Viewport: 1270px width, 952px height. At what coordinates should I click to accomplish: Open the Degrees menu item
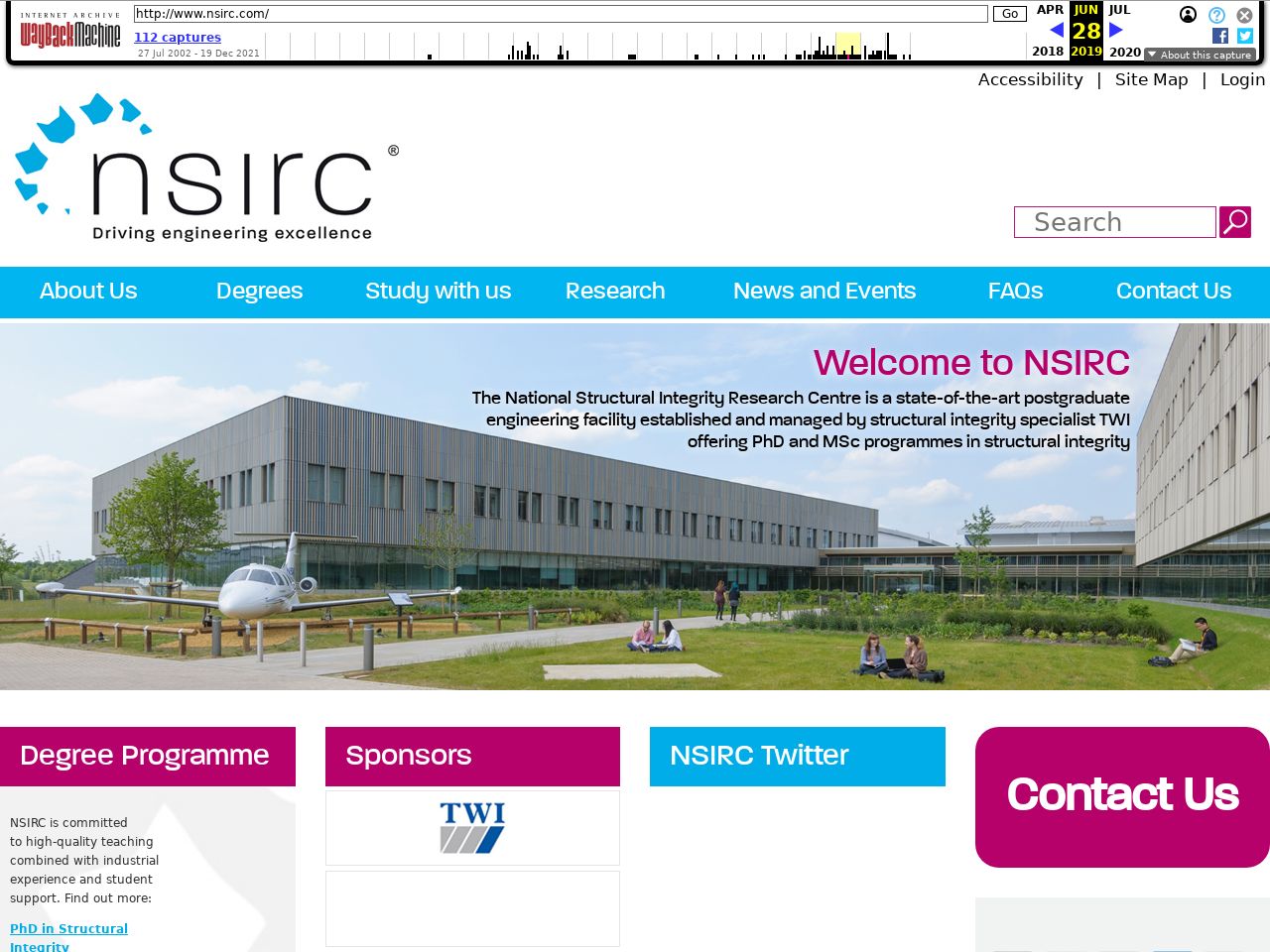coord(259,292)
